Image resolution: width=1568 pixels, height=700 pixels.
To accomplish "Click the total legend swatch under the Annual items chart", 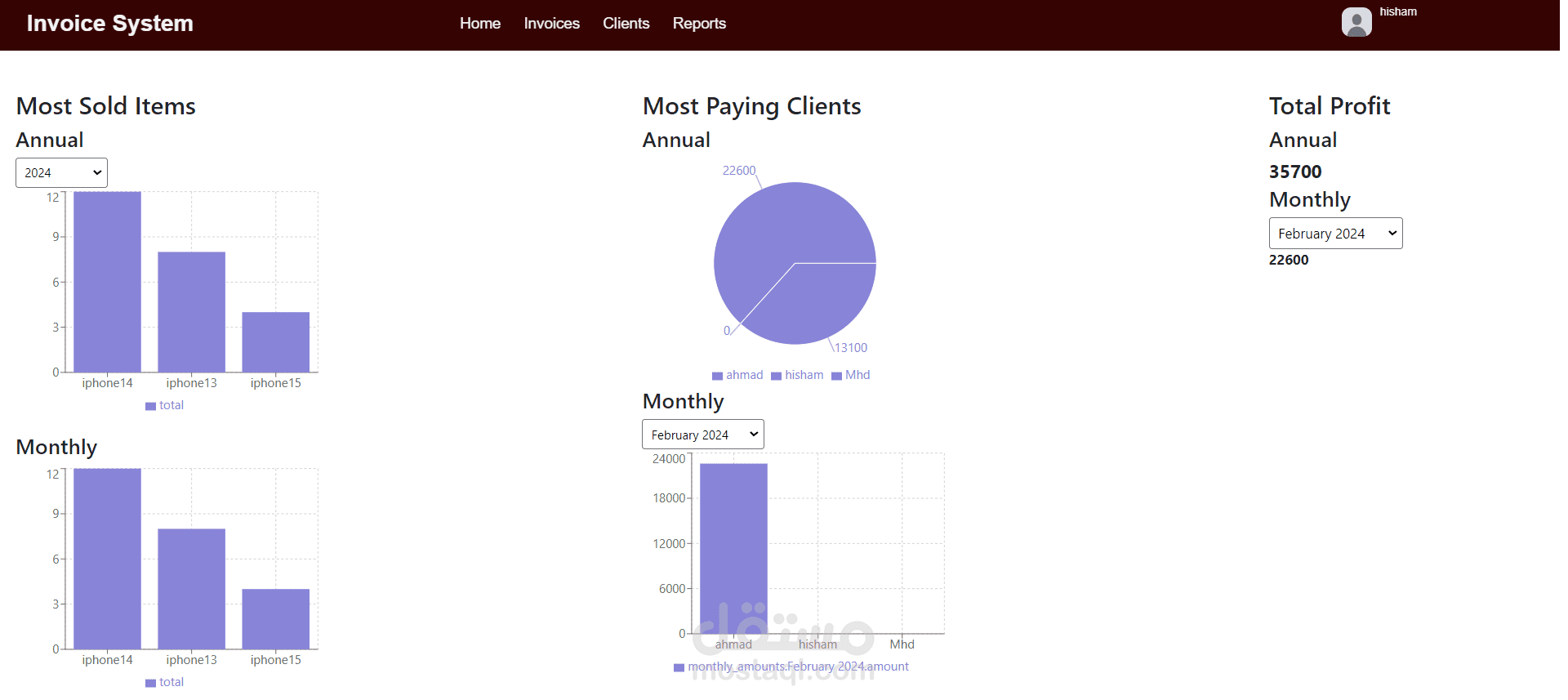I will (150, 406).
